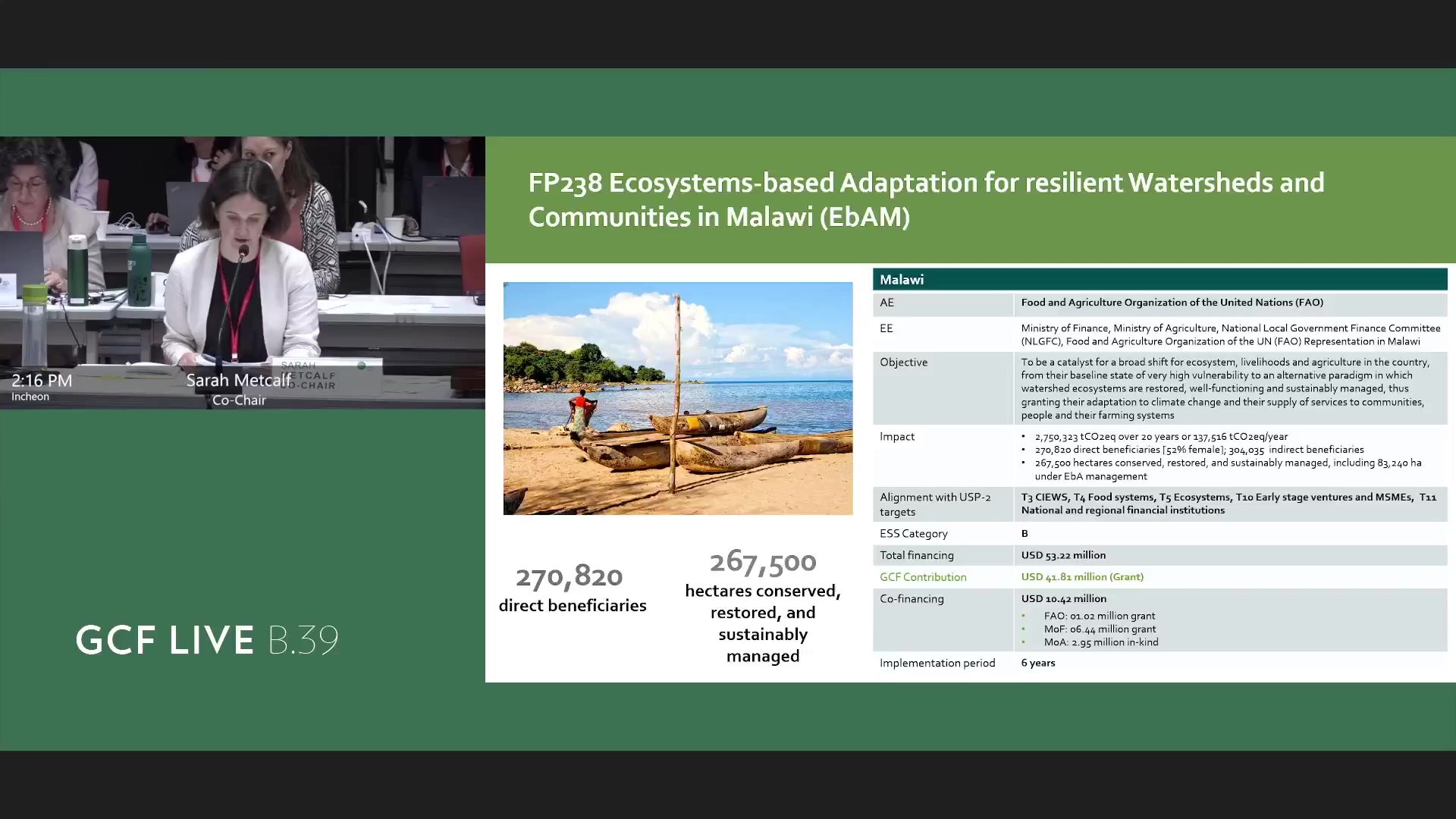Click the 'USD 10.42 million' co-financing total
This screenshot has height=819, width=1456.
(1064, 599)
